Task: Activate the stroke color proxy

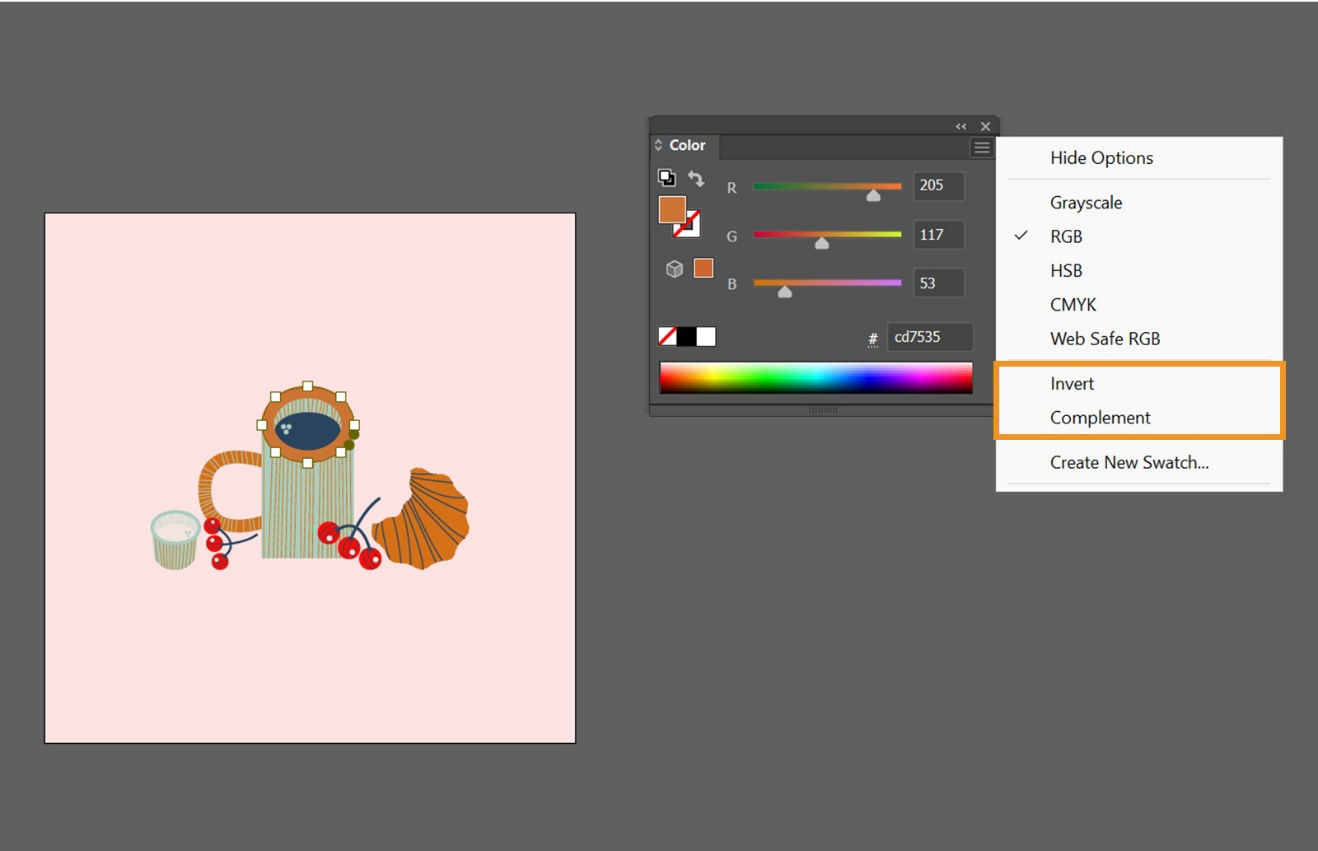Action: tap(690, 229)
